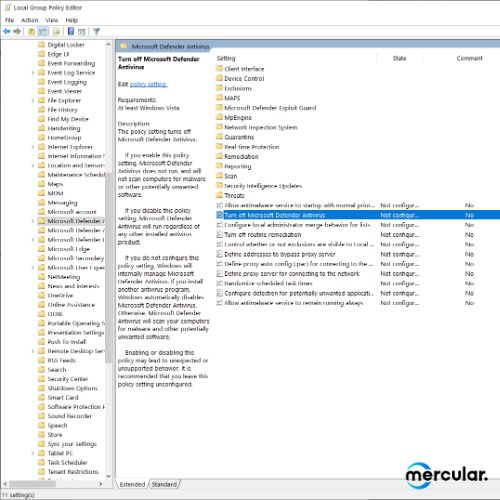500x500 pixels.
Task: Switch to the Extended tab
Action: coord(132,484)
